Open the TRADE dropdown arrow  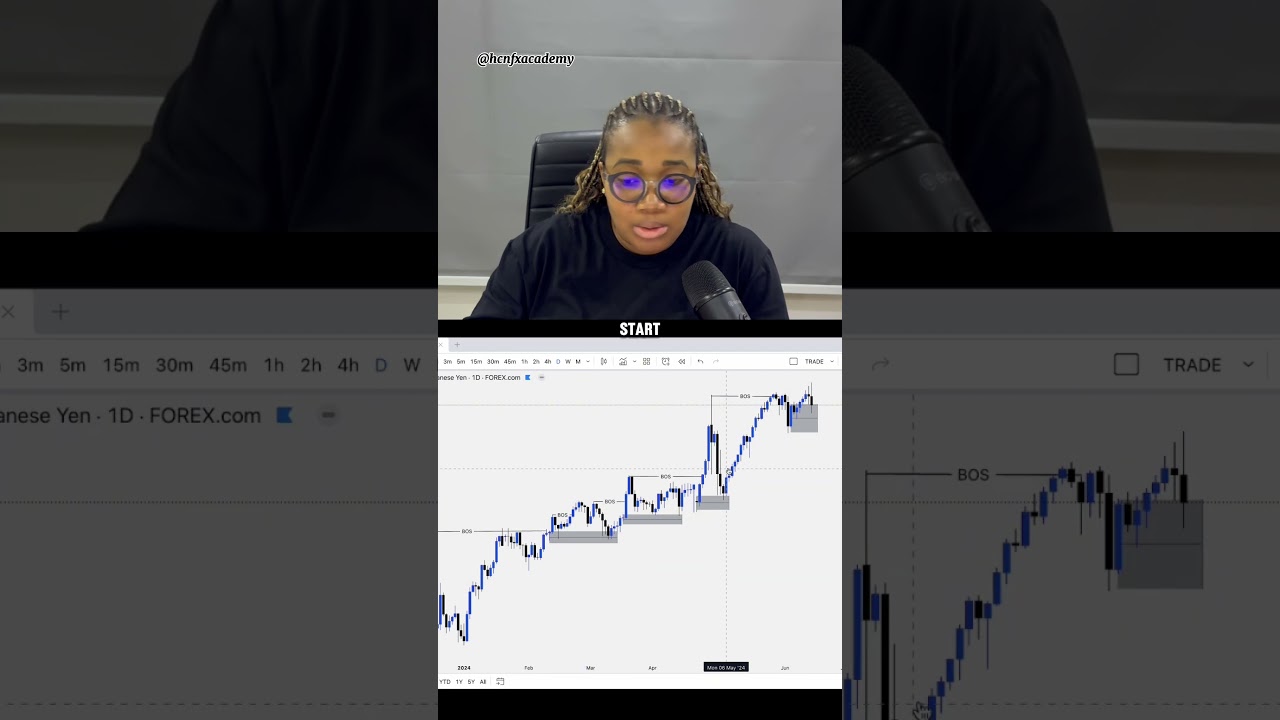click(832, 361)
